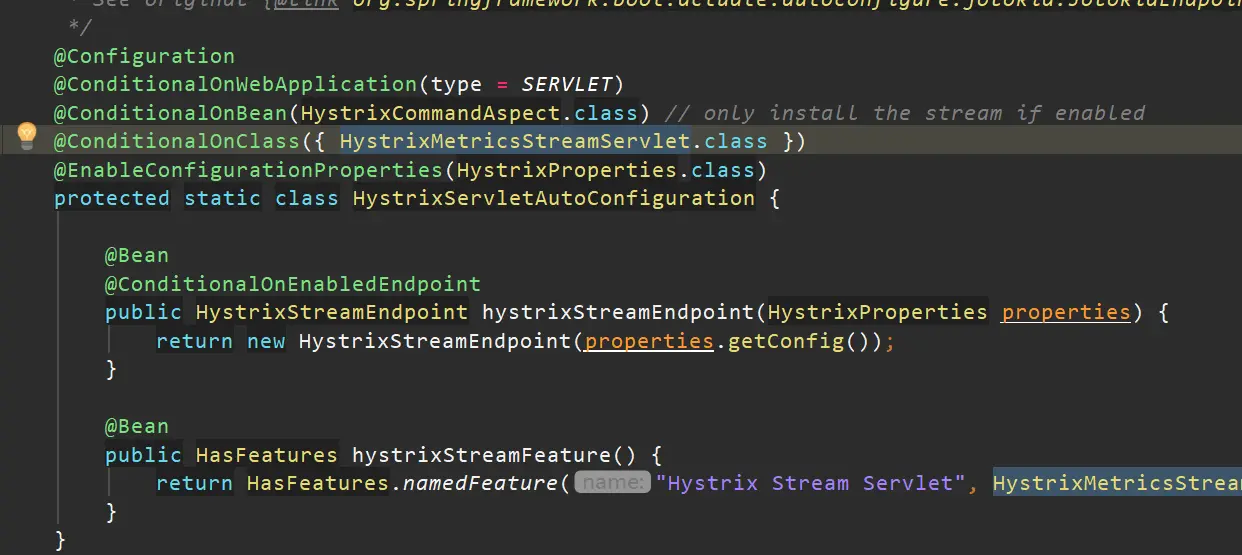Click the @ConditionalOnBean annotation

tap(170, 112)
